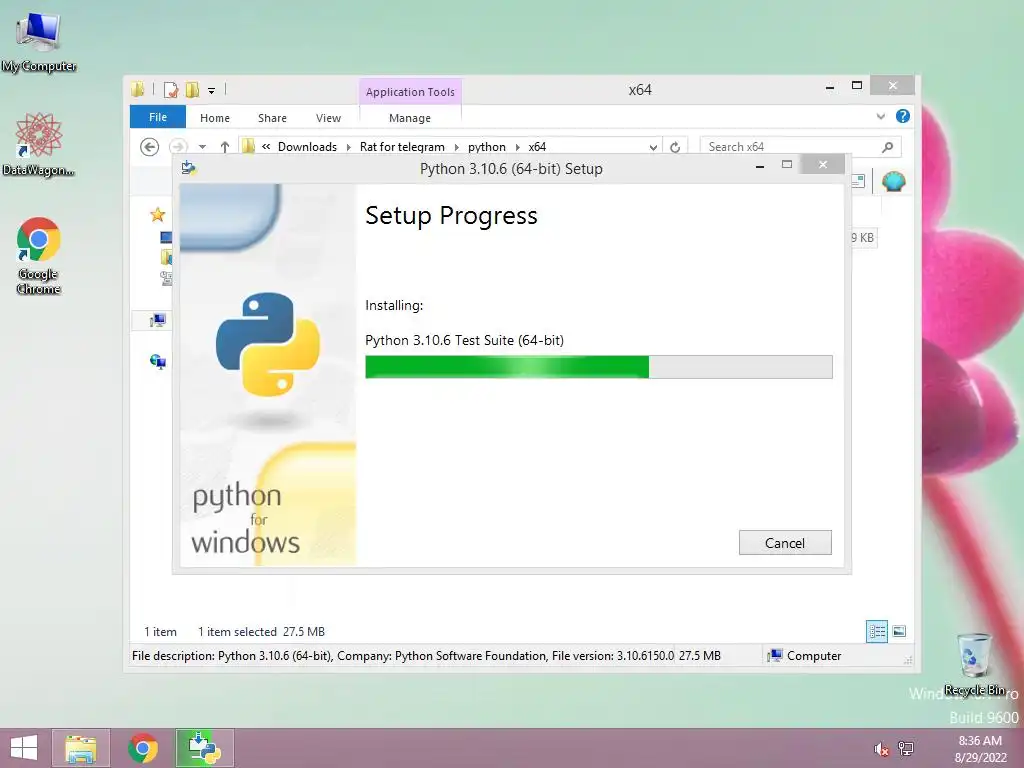1024x768 pixels.
Task: Open Google Chrome desktop shortcut
Action: [x=39, y=255]
